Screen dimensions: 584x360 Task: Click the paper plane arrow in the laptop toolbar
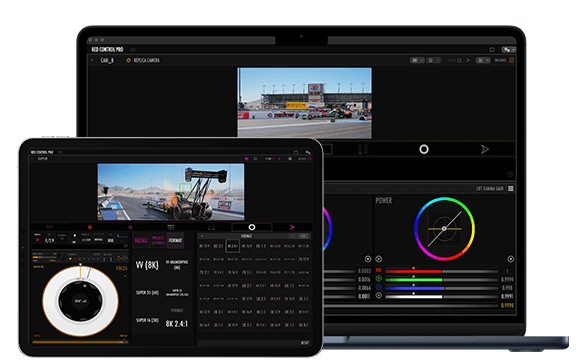[x=484, y=149]
